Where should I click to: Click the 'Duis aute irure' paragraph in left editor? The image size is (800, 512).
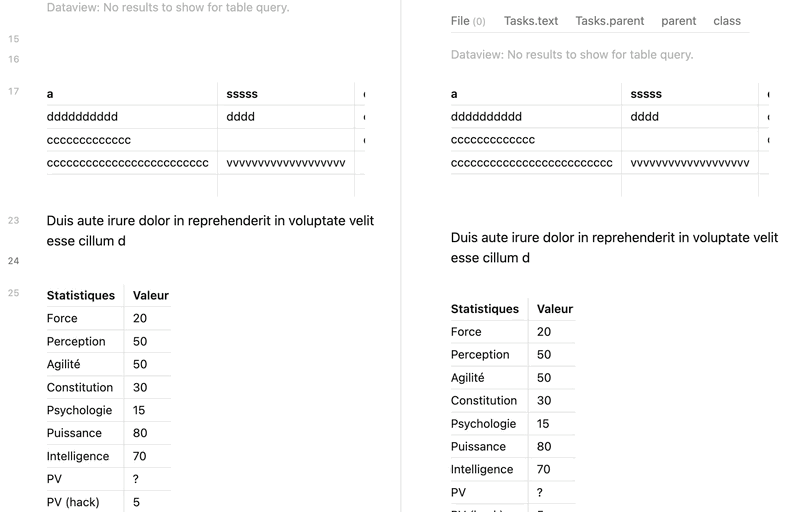[210, 231]
